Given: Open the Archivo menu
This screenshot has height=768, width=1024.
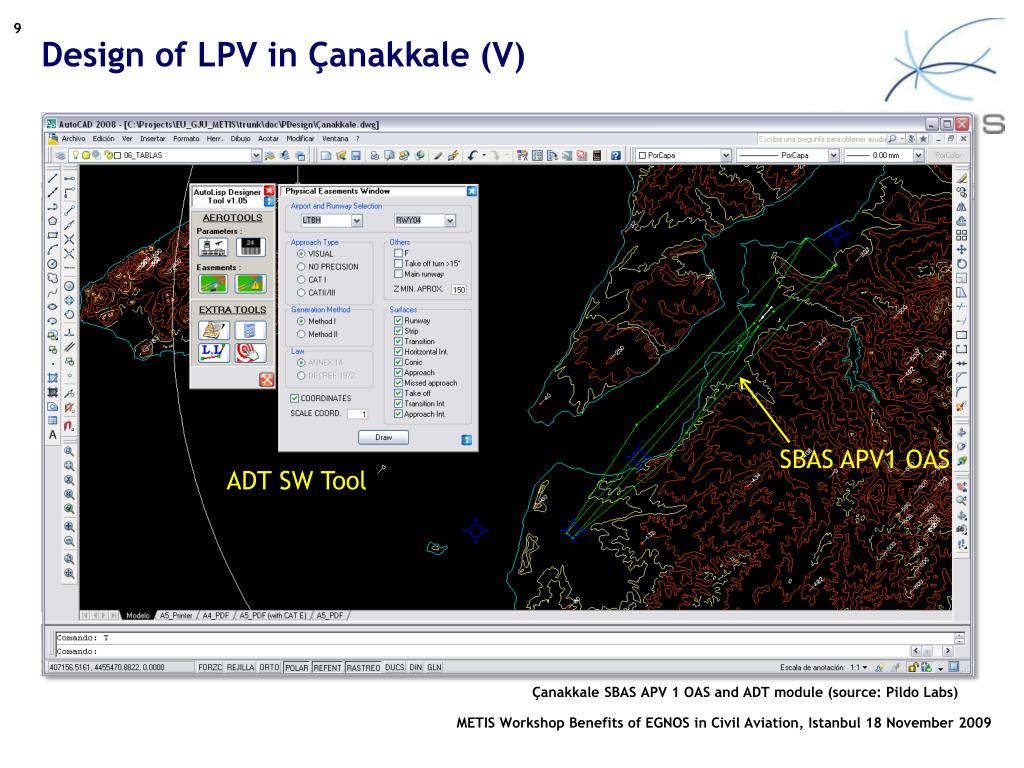Looking at the screenshot, I should (73, 138).
